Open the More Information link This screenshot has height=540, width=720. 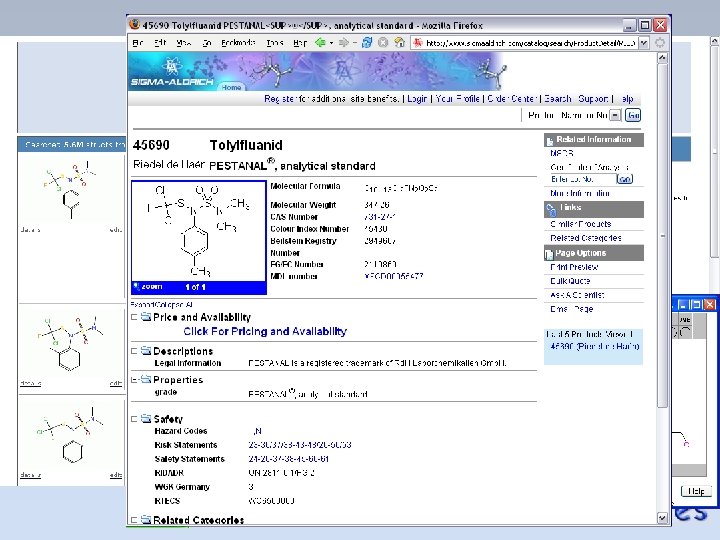pos(580,193)
